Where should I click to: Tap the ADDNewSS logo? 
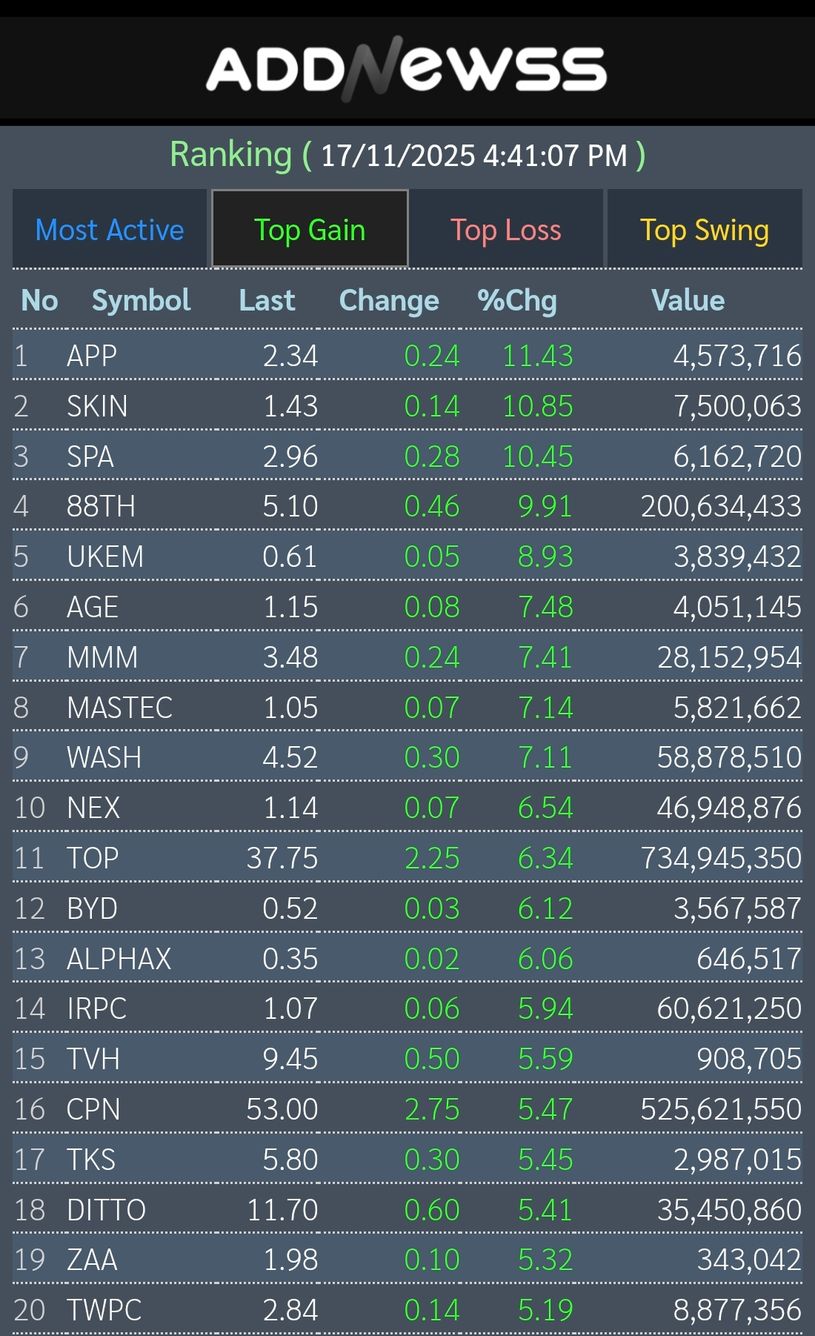[406, 69]
